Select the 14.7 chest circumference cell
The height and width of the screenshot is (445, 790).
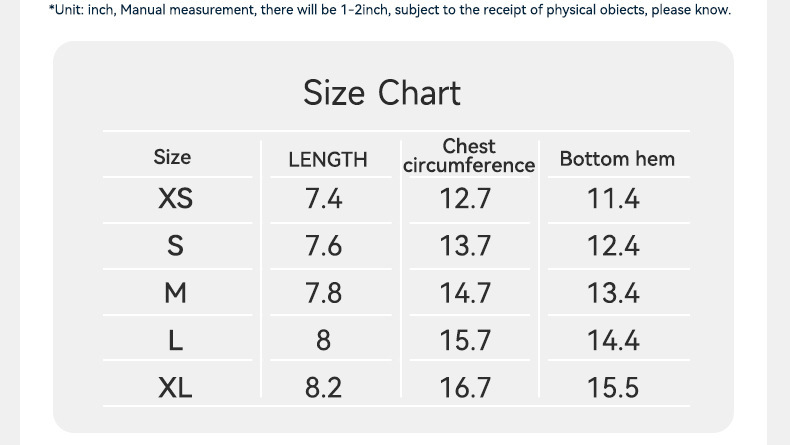pos(466,293)
